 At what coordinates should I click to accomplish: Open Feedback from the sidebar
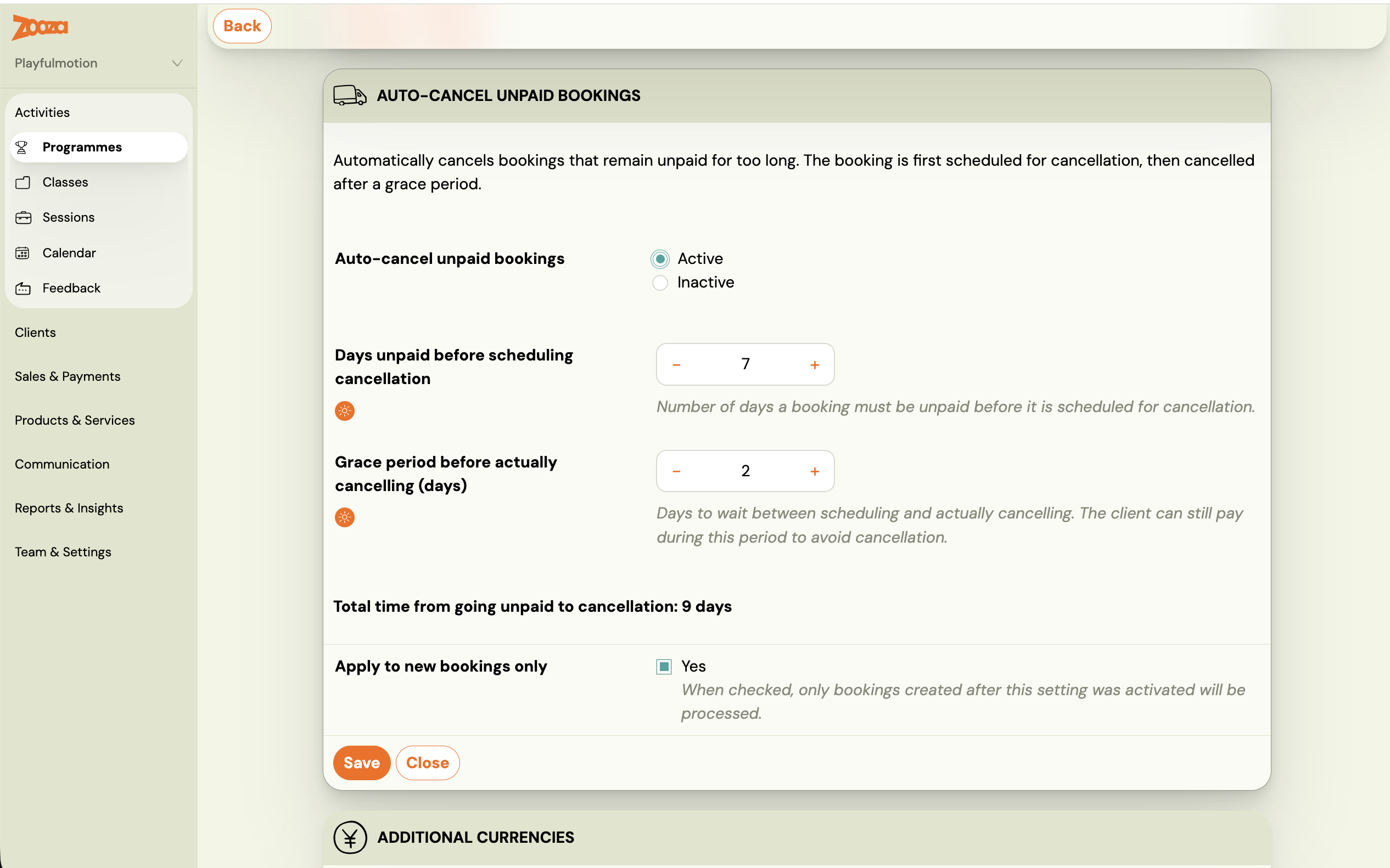99,288
